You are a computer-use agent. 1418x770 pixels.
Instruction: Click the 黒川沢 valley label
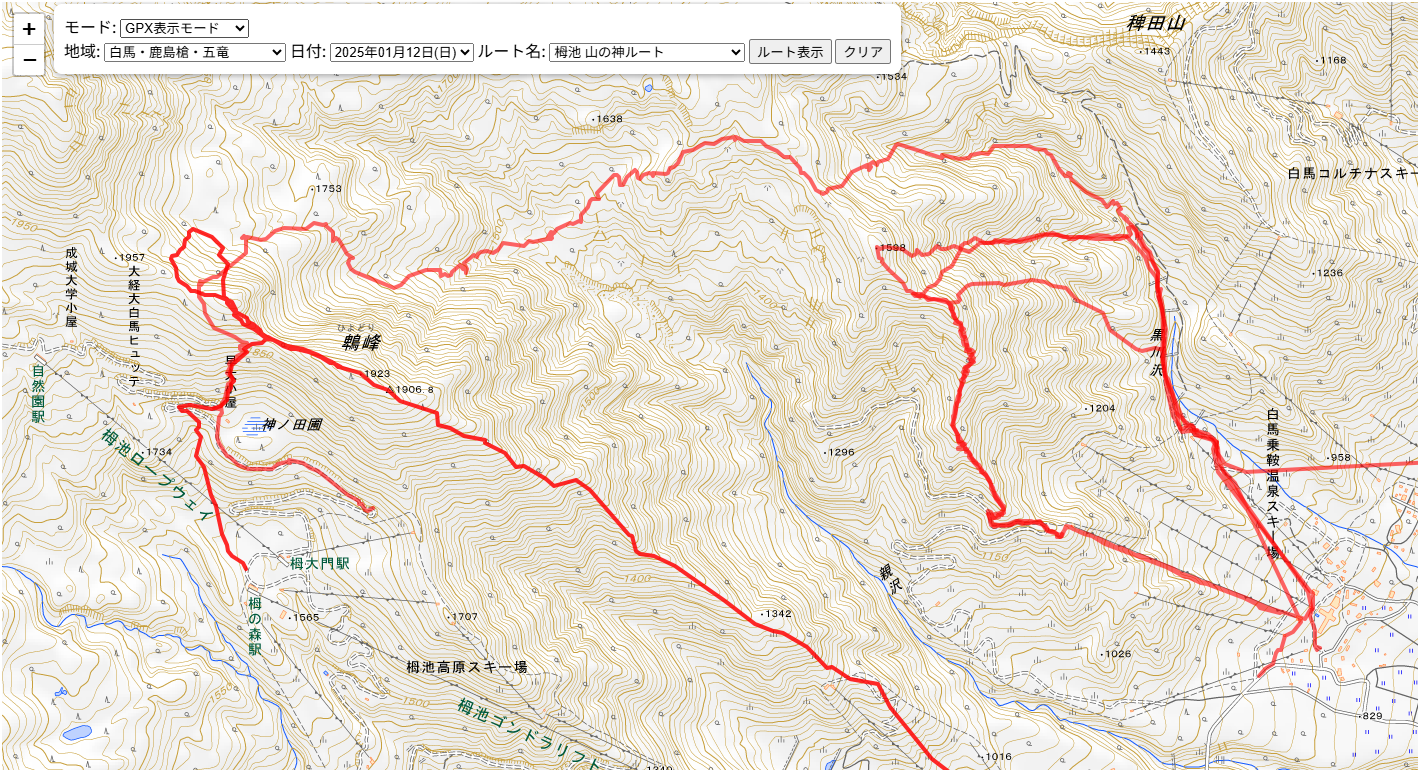1157,351
